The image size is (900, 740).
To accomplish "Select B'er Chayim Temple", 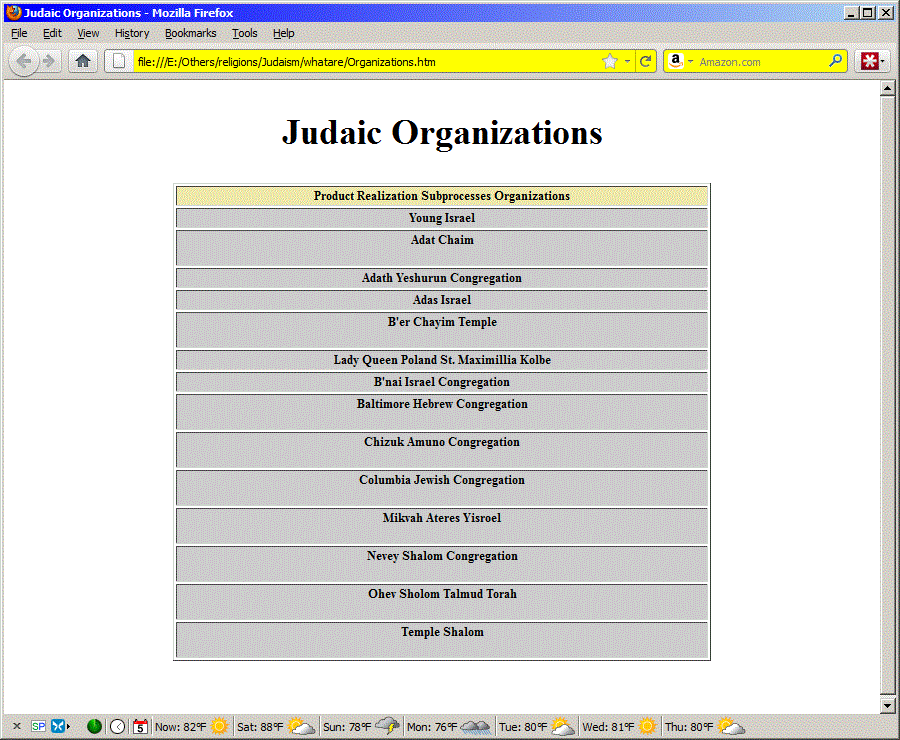I will pos(442,330).
